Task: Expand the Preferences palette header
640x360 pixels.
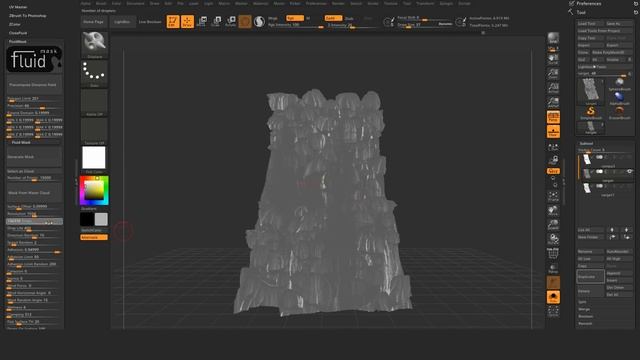Action: (x=589, y=3)
